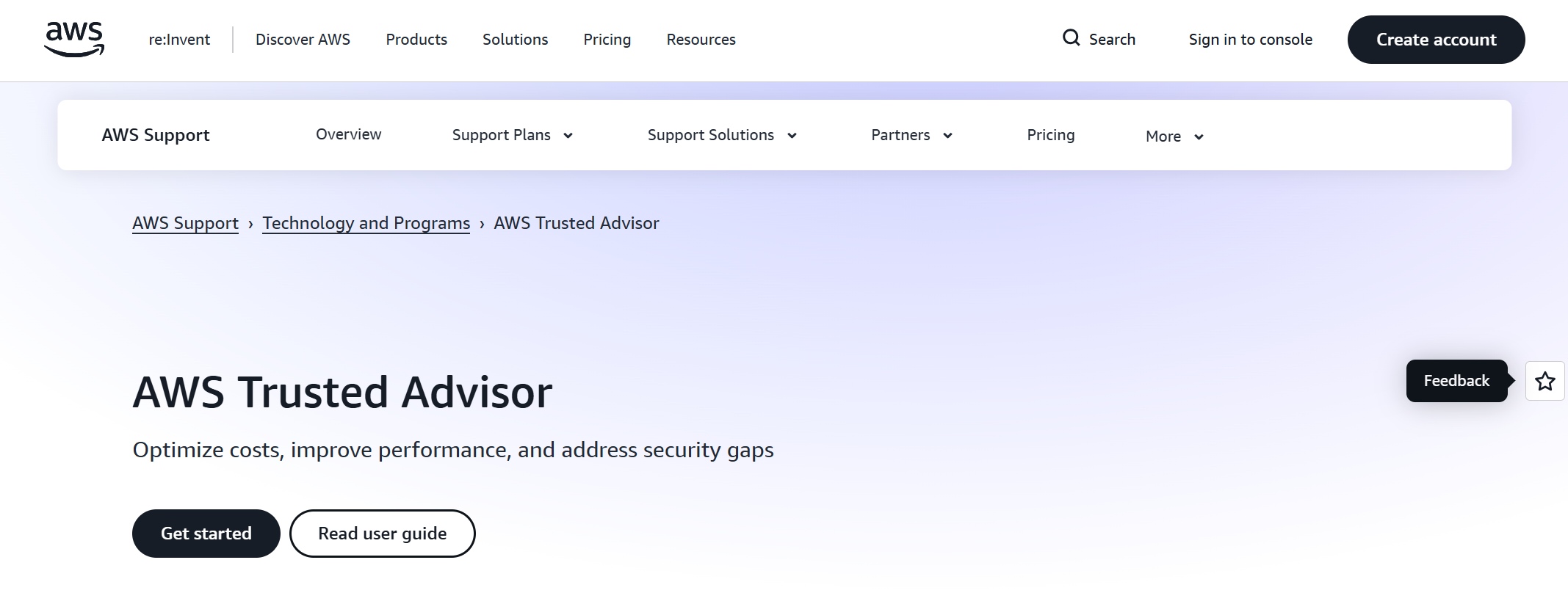Image resolution: width=1568 pixels, height=604 pixels.
Task: Click the chevron next to Partners
Action: click(x=947, y=136)
